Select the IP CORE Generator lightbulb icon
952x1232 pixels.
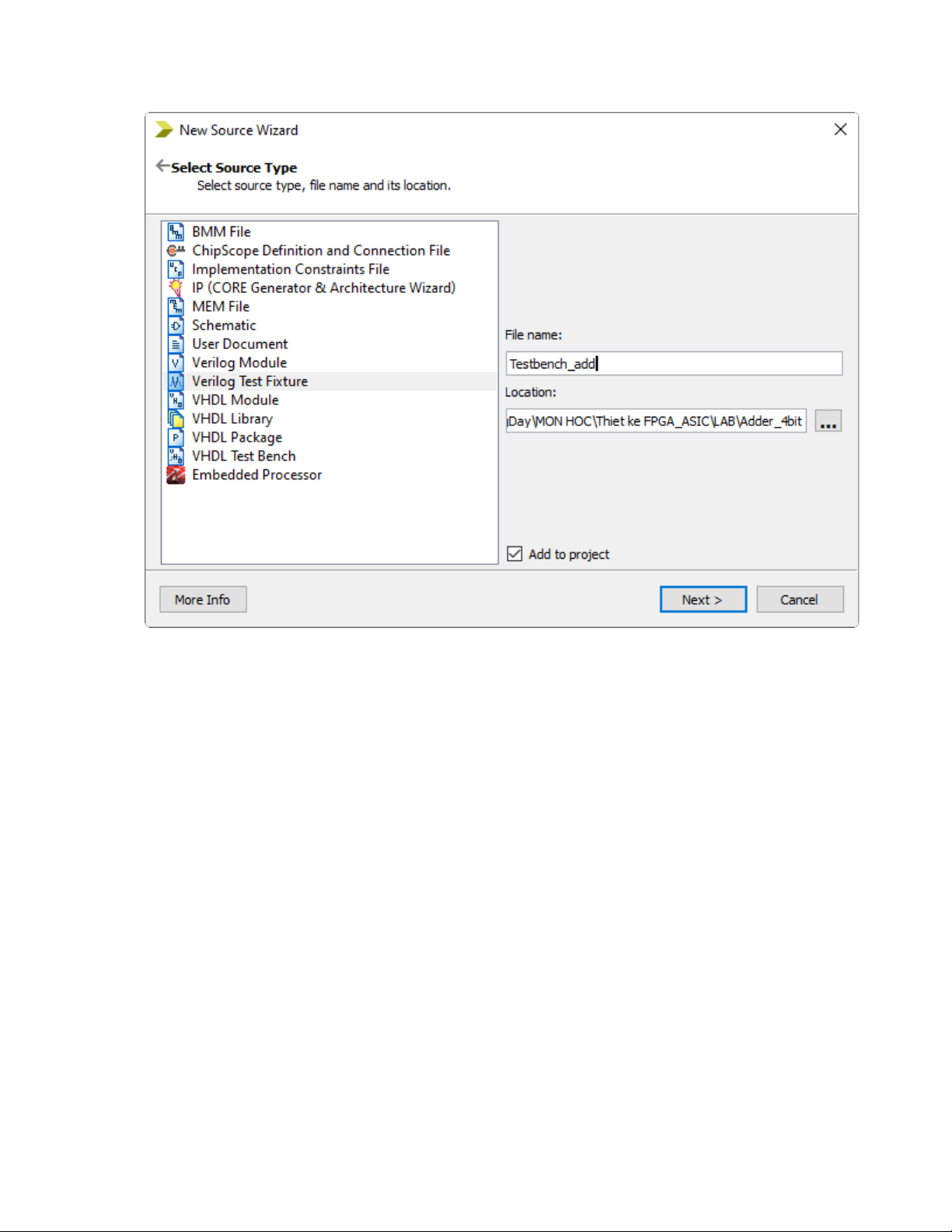176,288
